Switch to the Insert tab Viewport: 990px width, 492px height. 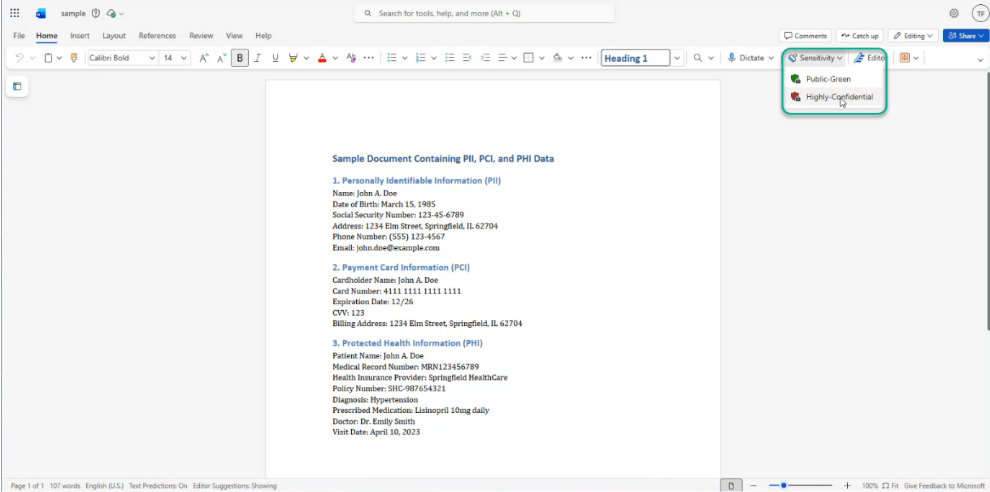(80, 36)
